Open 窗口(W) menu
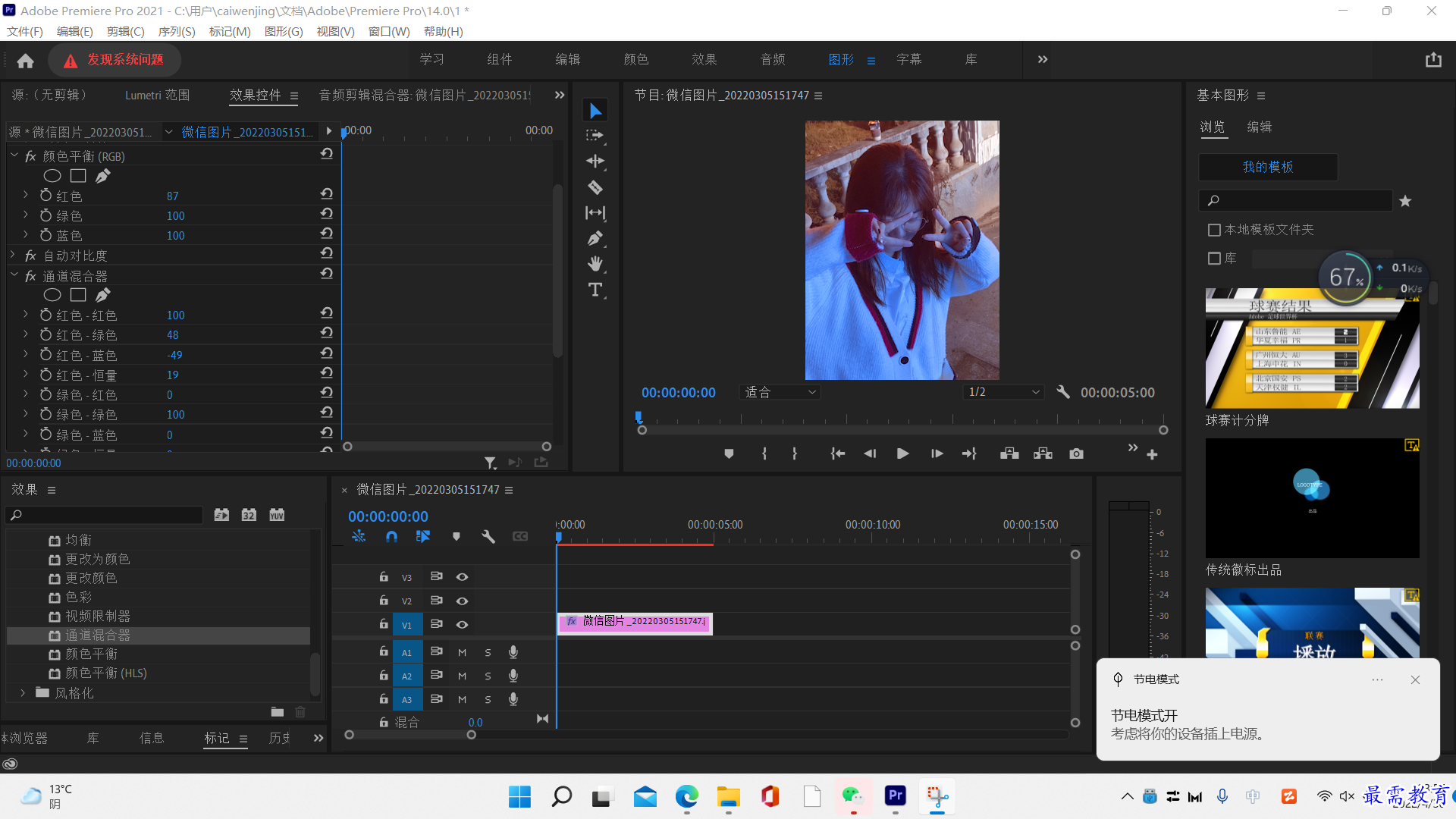The width and height of the screenshot is (1456, 819). [389, 31]
